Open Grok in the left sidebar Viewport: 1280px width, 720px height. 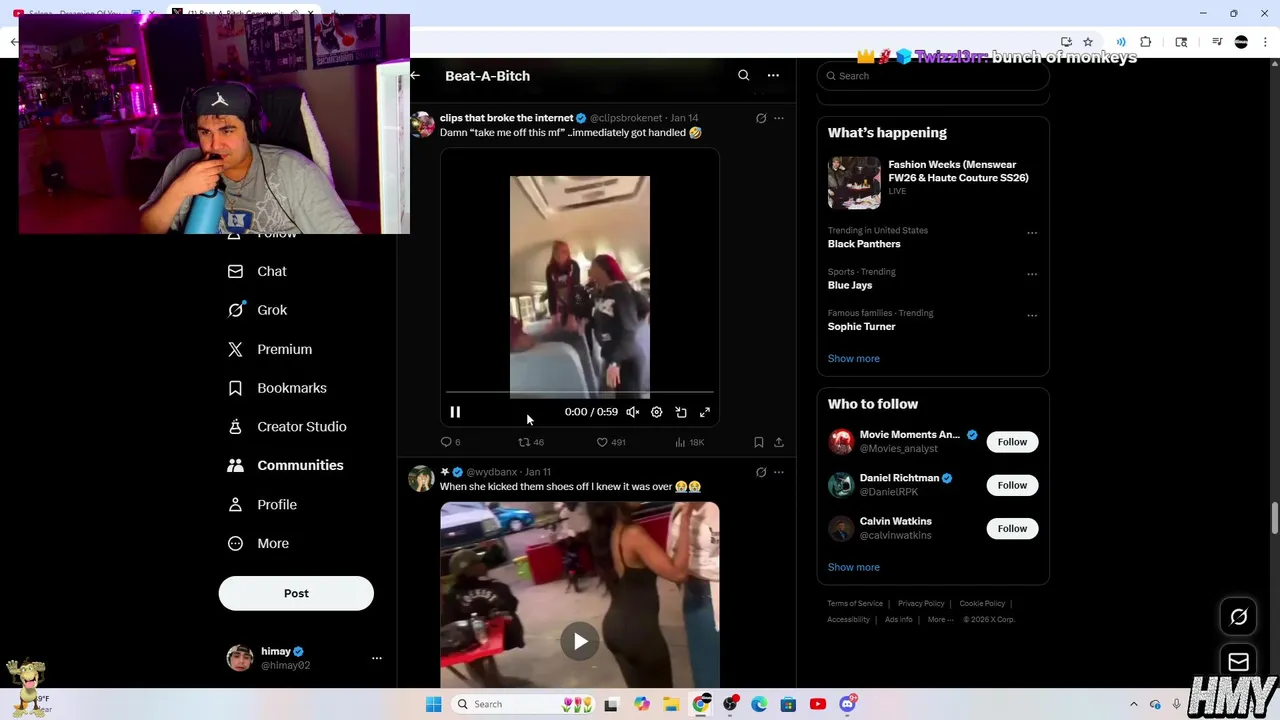pos(257,310)
